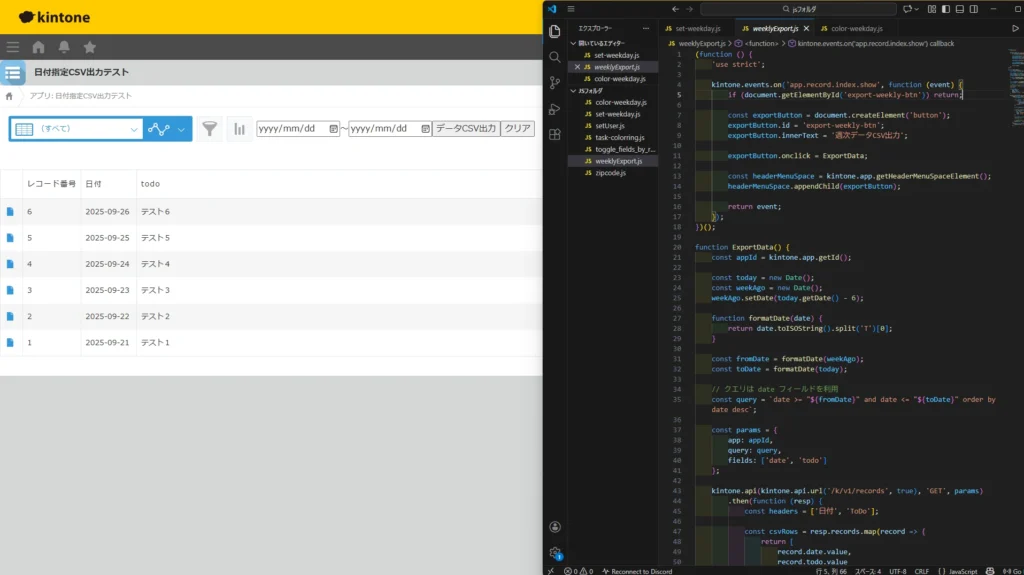Screen dimensions: 1024x575
Task: Toggle primary sidebar layout button in title bar
Action: (x=945, y=8)
